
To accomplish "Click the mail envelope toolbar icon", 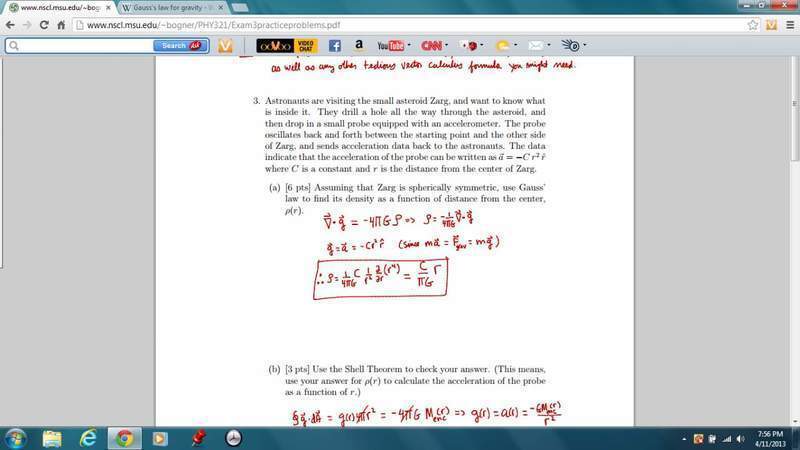I will 537,46.
